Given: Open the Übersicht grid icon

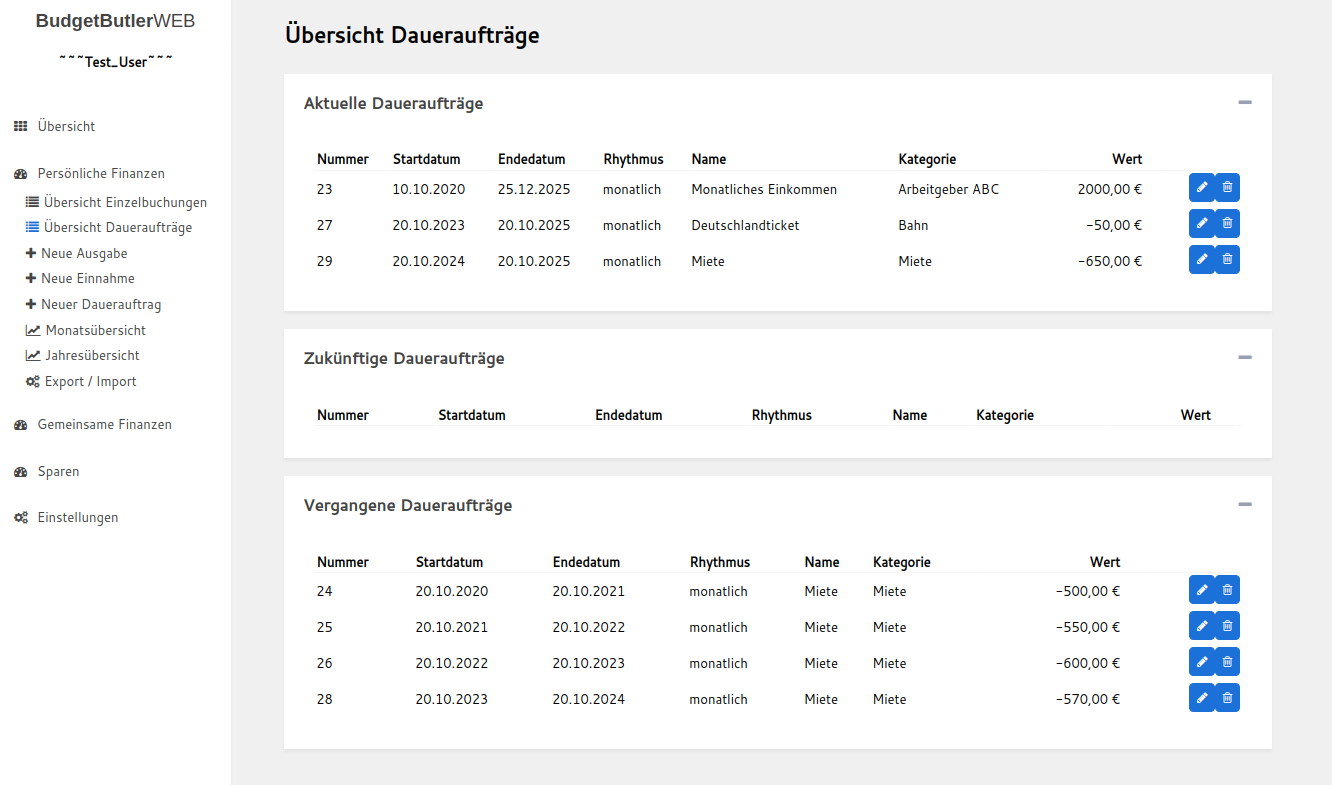Looking at the screenshot, I should [19, 126].
